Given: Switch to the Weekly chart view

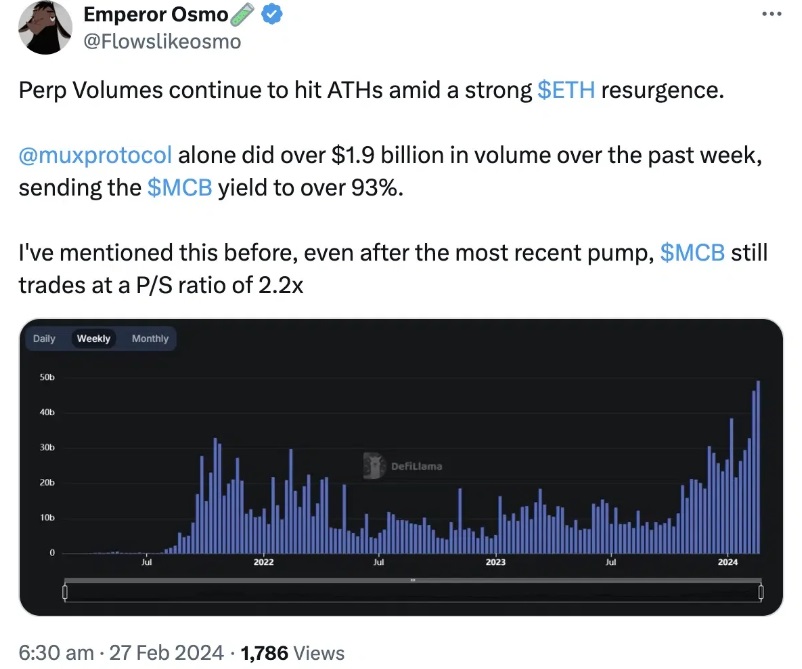Looking at the screenshot, I should (94, 339).
